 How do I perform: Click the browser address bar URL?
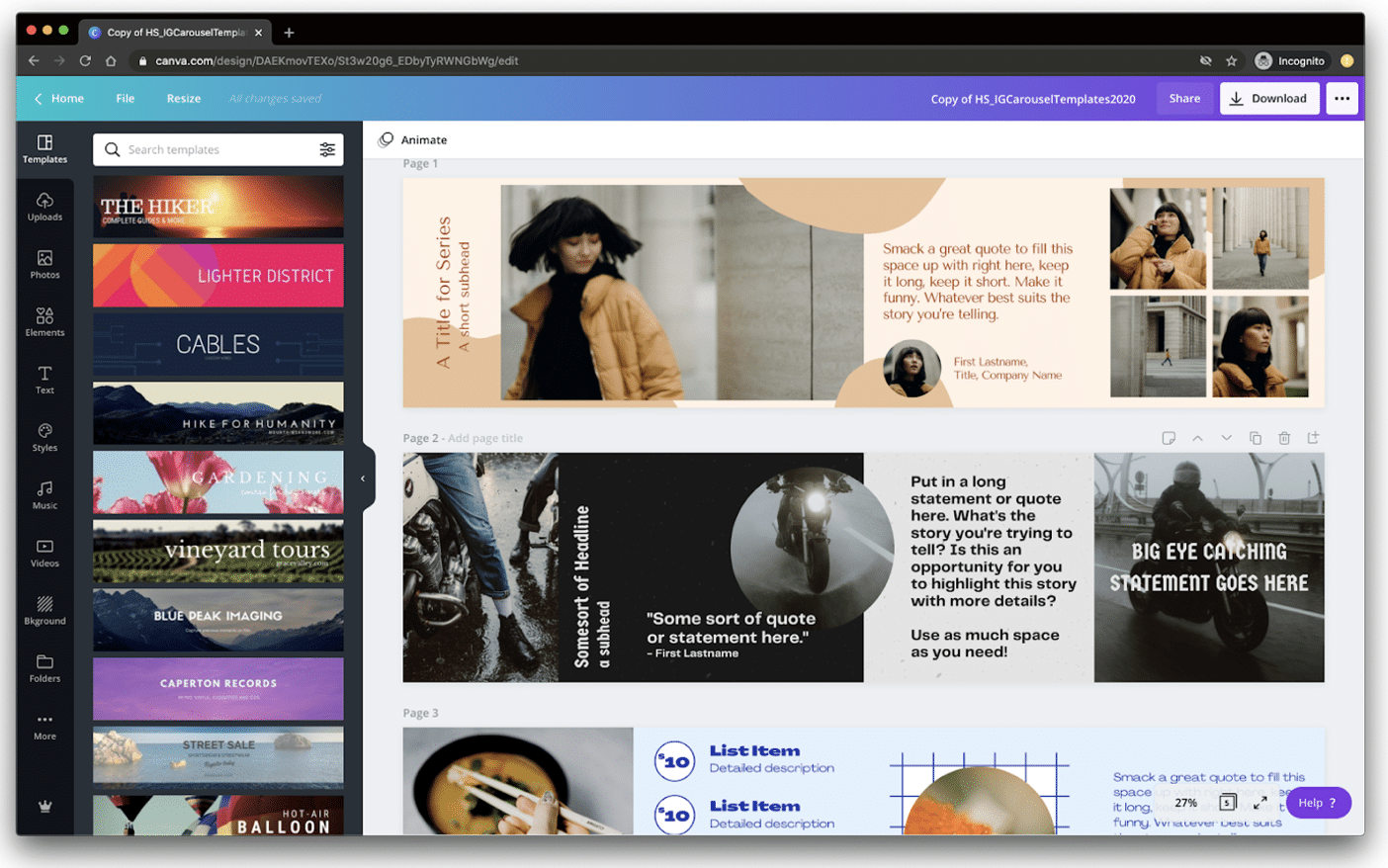point(337,60)
